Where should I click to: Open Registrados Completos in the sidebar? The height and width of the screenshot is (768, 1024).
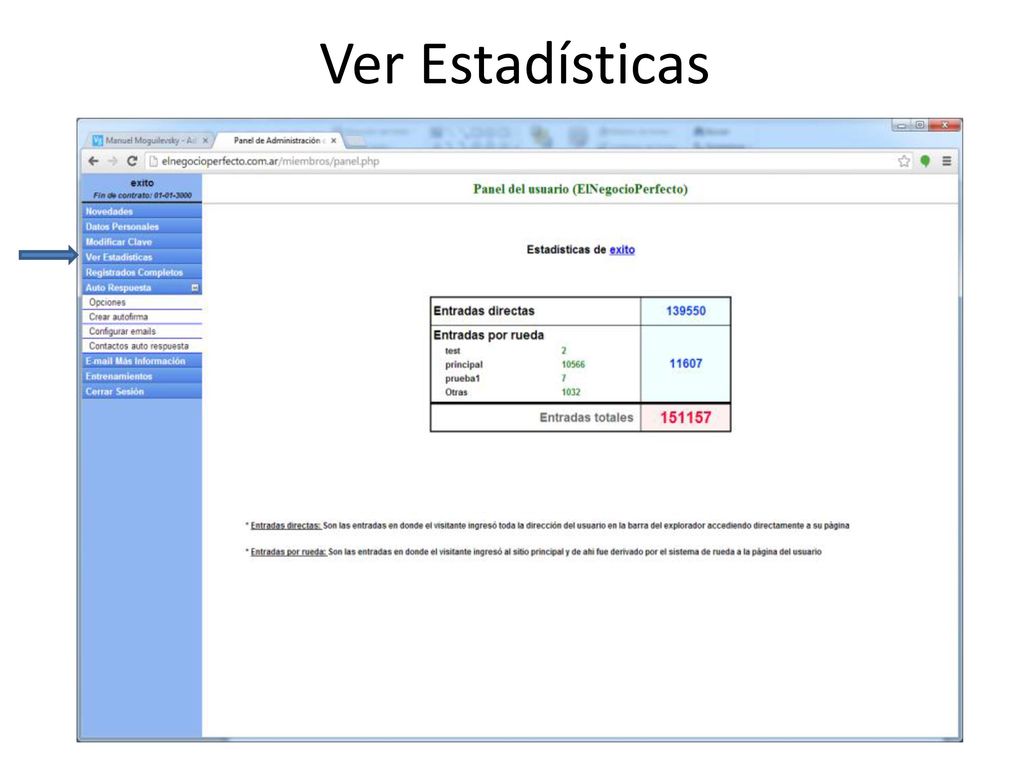(x=142, y=272)
